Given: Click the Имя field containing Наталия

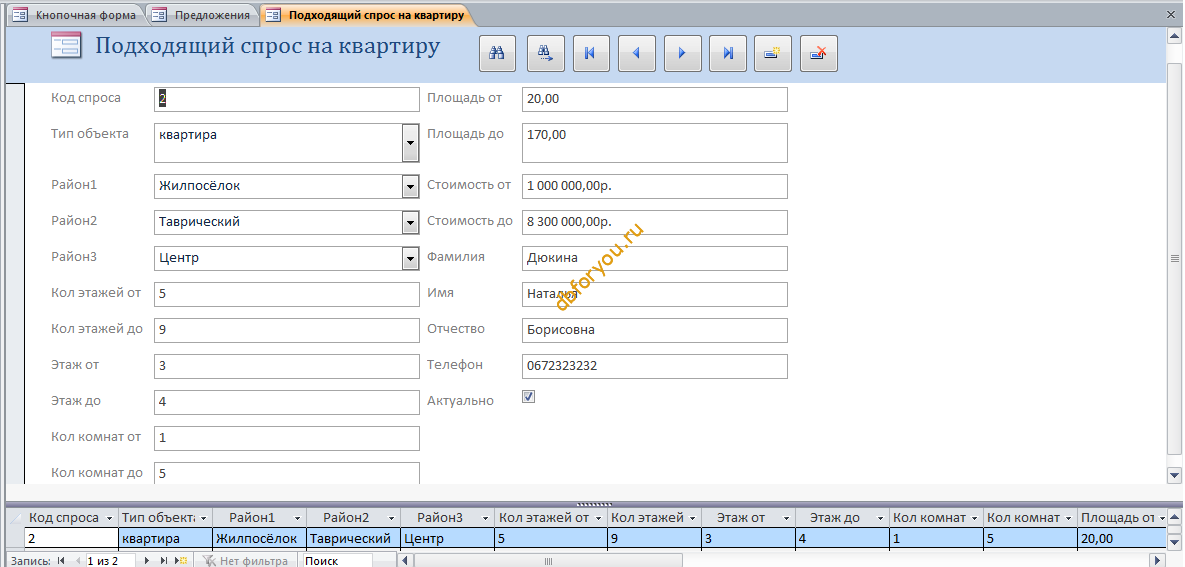Looking at the screenshot, I should pos(654,294).
